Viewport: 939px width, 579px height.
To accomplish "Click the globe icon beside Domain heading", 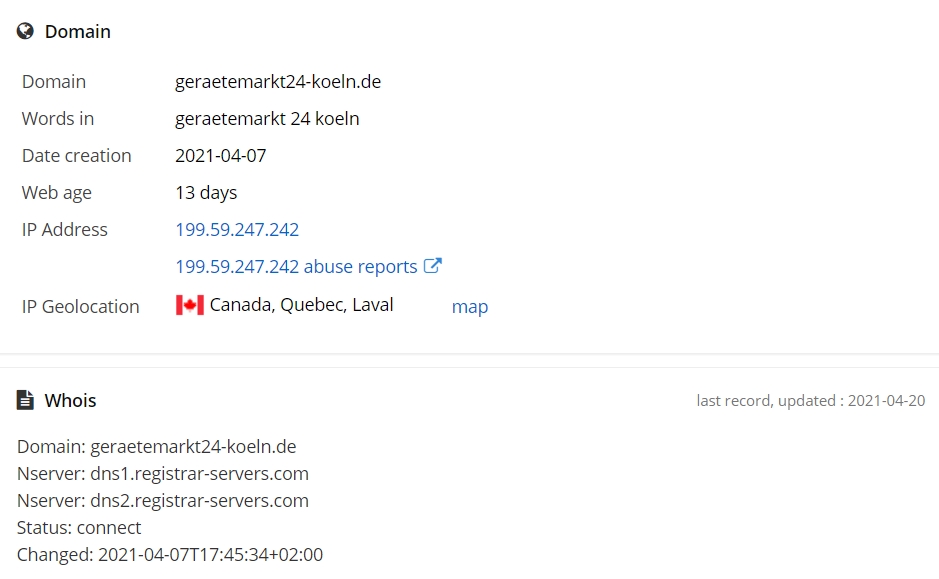I will click(x=25, y=32).
